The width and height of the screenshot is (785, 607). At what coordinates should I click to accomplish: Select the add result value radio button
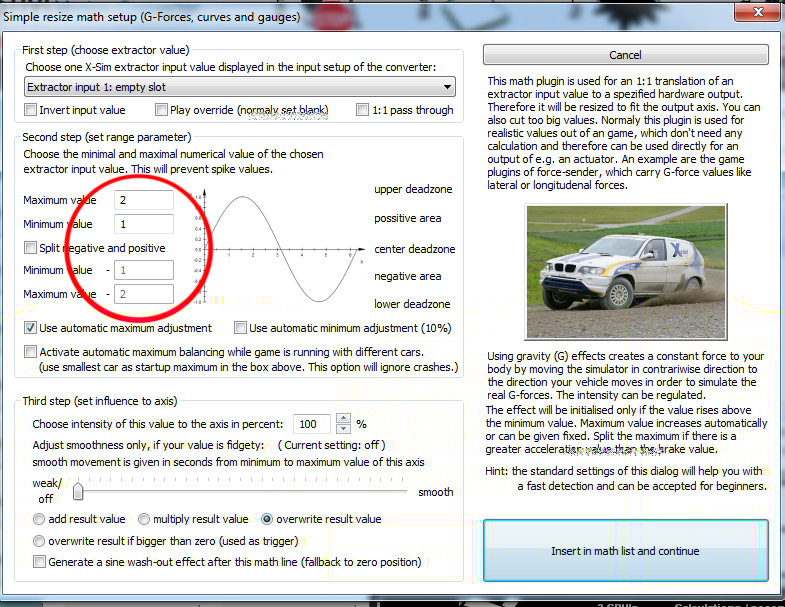pos(39,519)
